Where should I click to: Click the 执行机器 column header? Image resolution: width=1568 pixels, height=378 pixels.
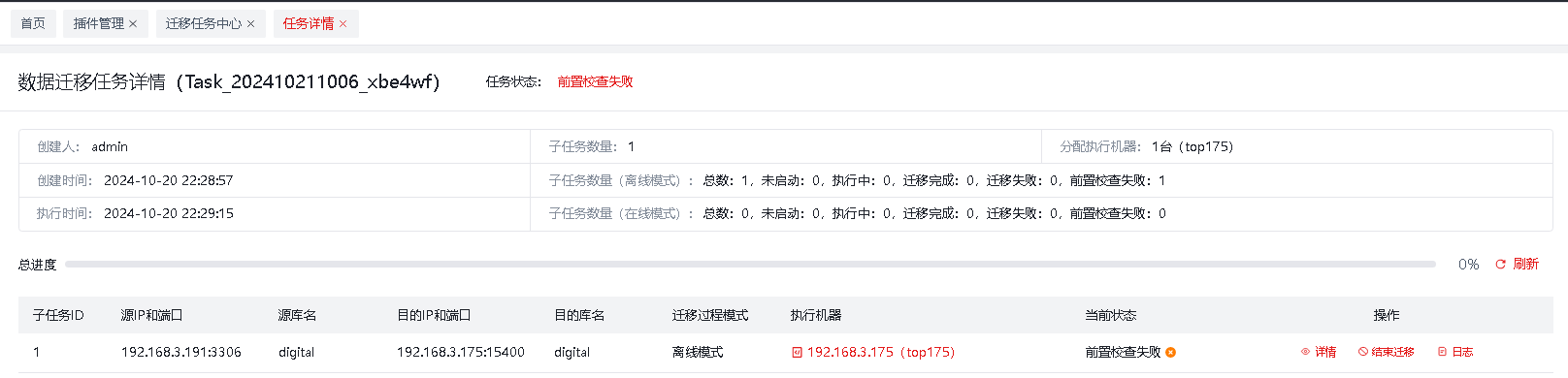click(816, 315)
